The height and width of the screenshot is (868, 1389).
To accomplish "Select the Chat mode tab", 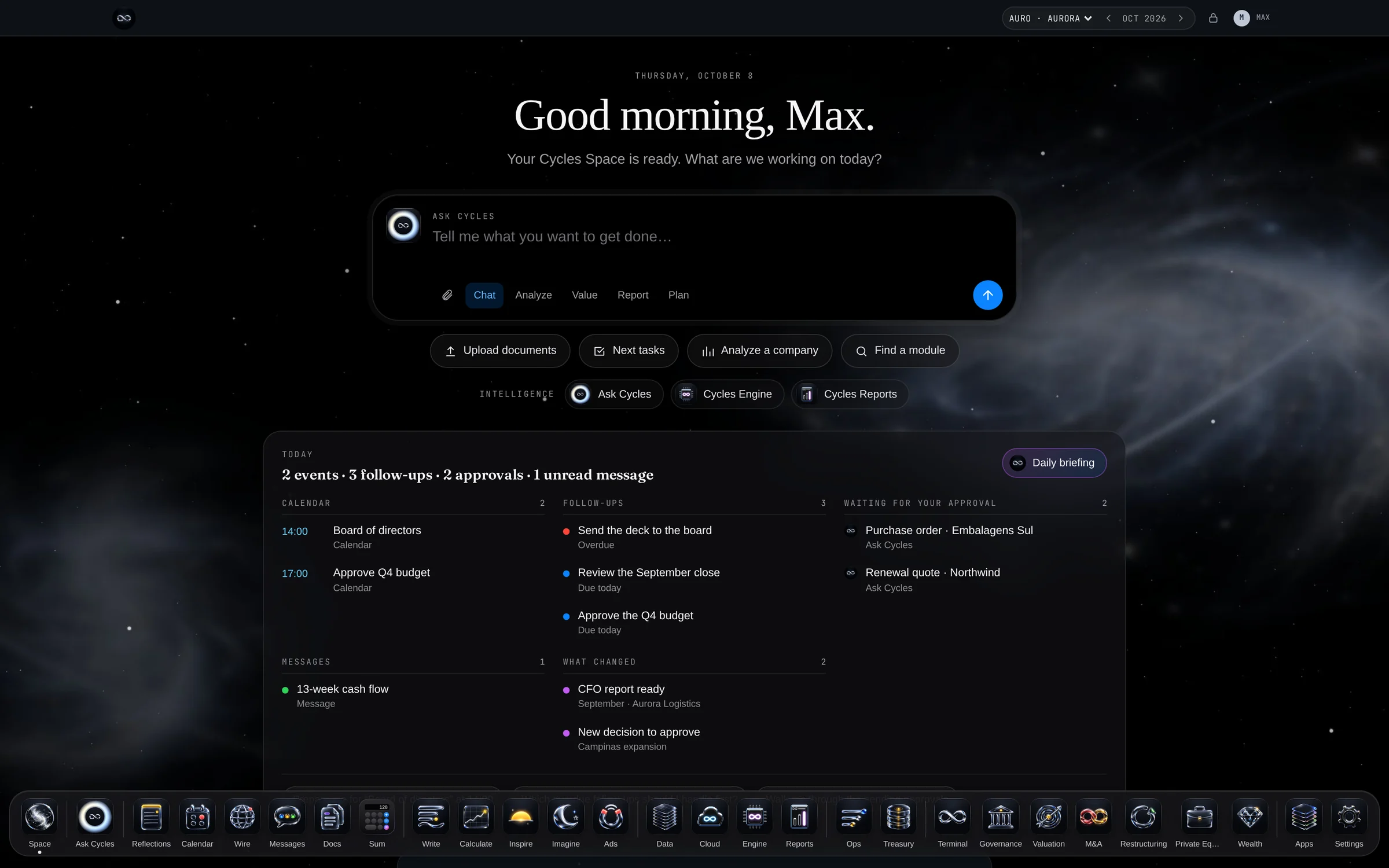I will point(484,295).
